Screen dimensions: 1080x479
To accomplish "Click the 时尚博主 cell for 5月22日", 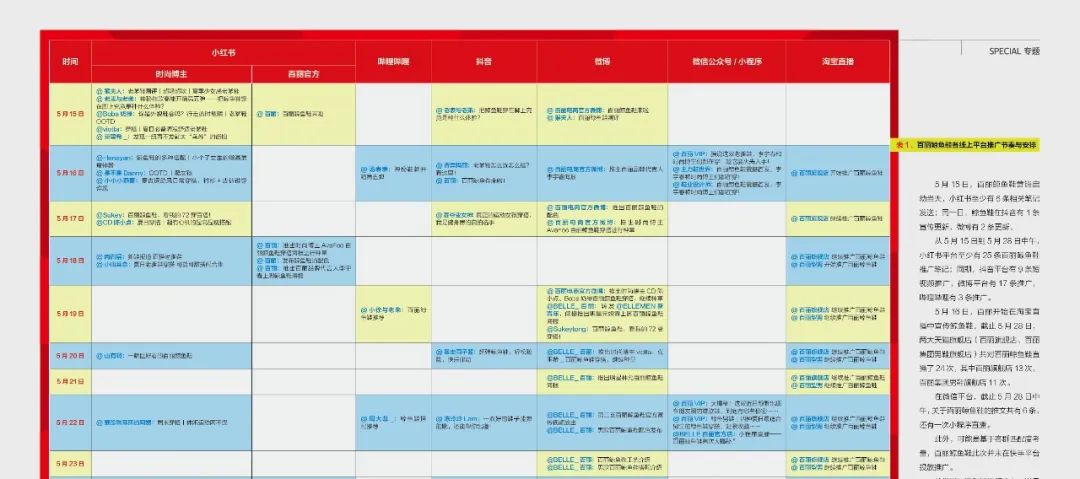I will coord(172,422).
